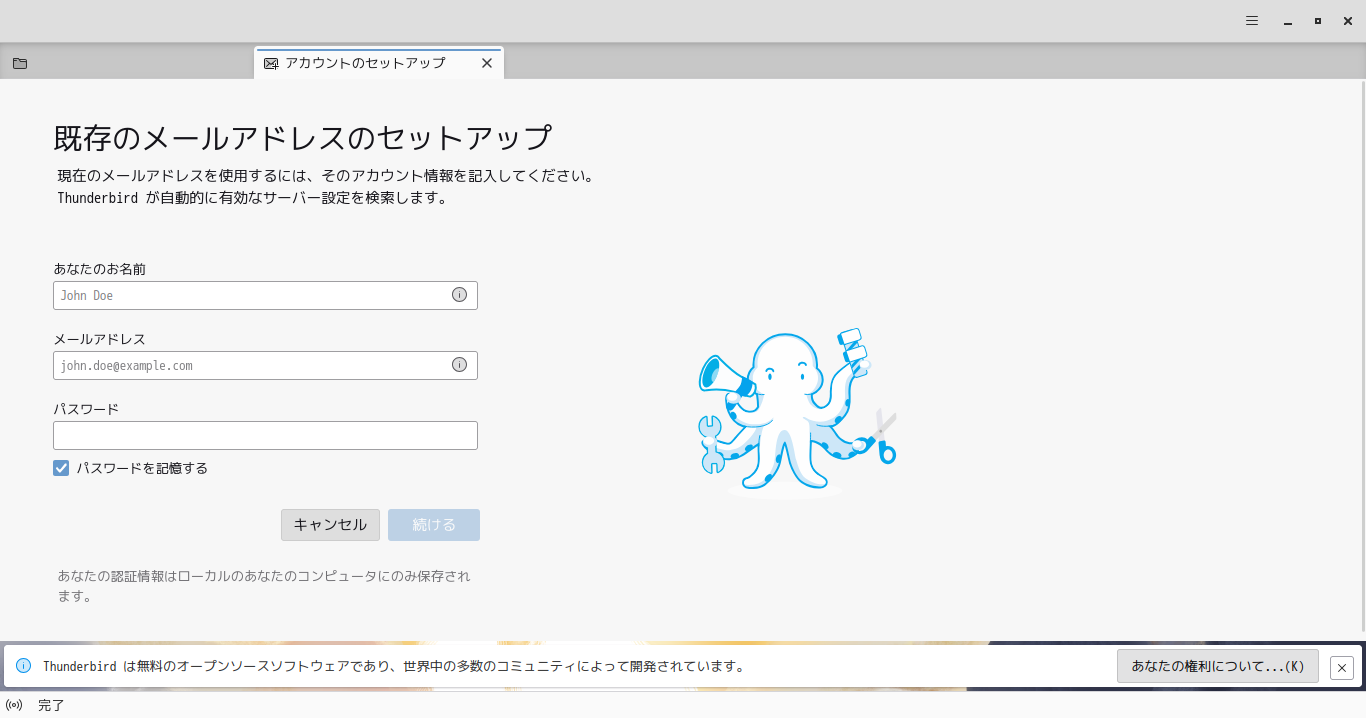This screenshot has height=718, width=1366.
Task: Click the connection status icon in status bar
Action: point(14,705)
